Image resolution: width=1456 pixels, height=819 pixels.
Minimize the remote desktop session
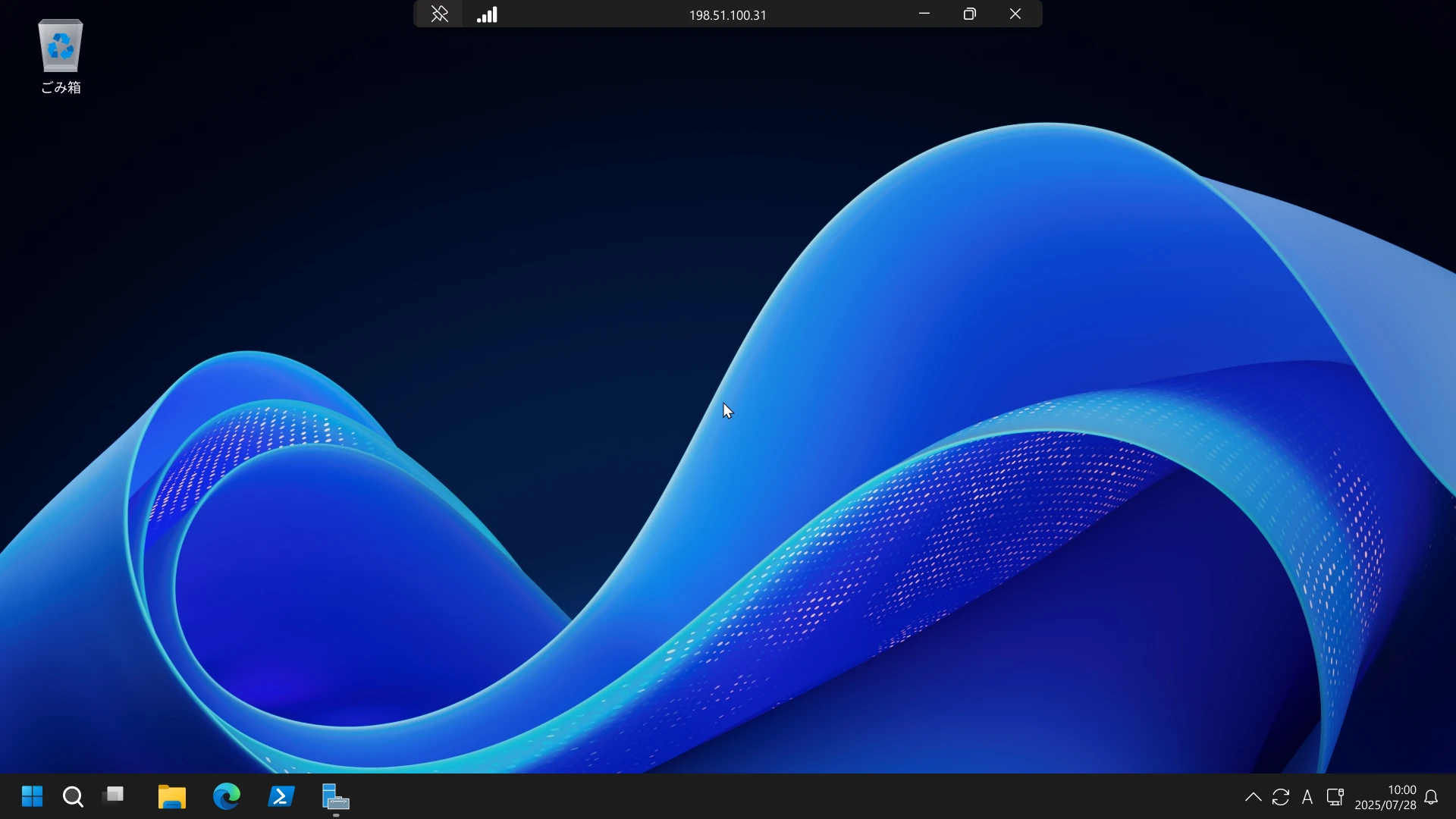pyautogui.click(x=924, y=14)
